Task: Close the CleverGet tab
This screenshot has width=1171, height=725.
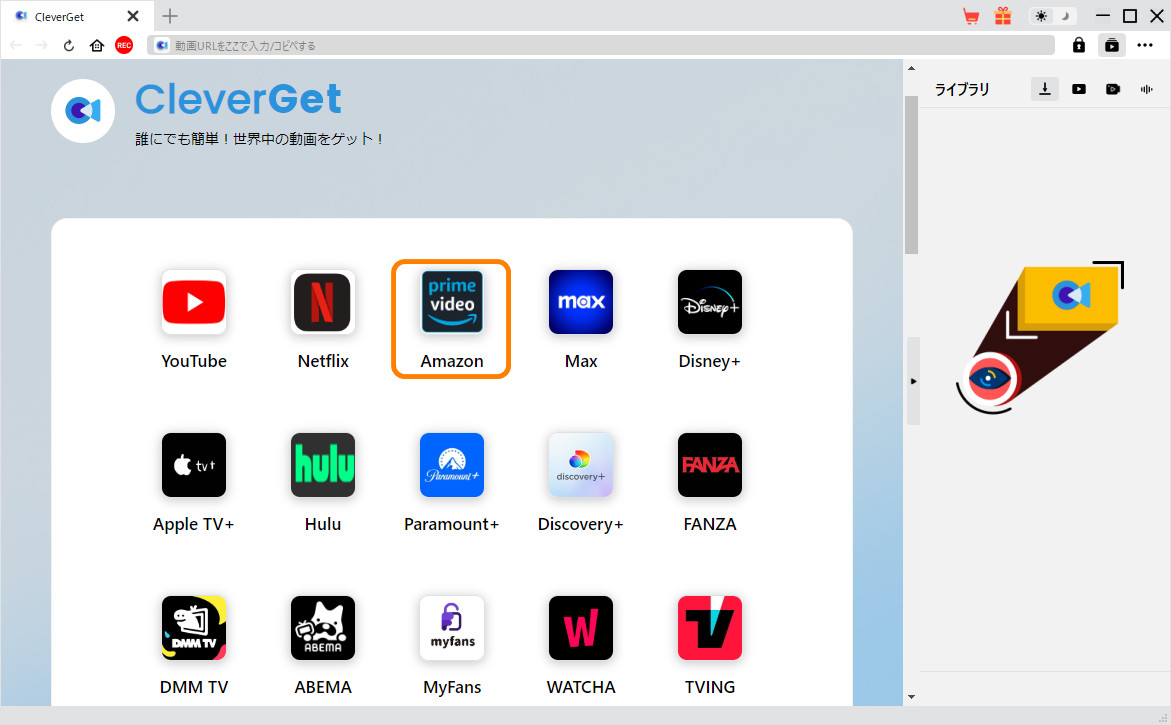Action: (x=133, y=16)
